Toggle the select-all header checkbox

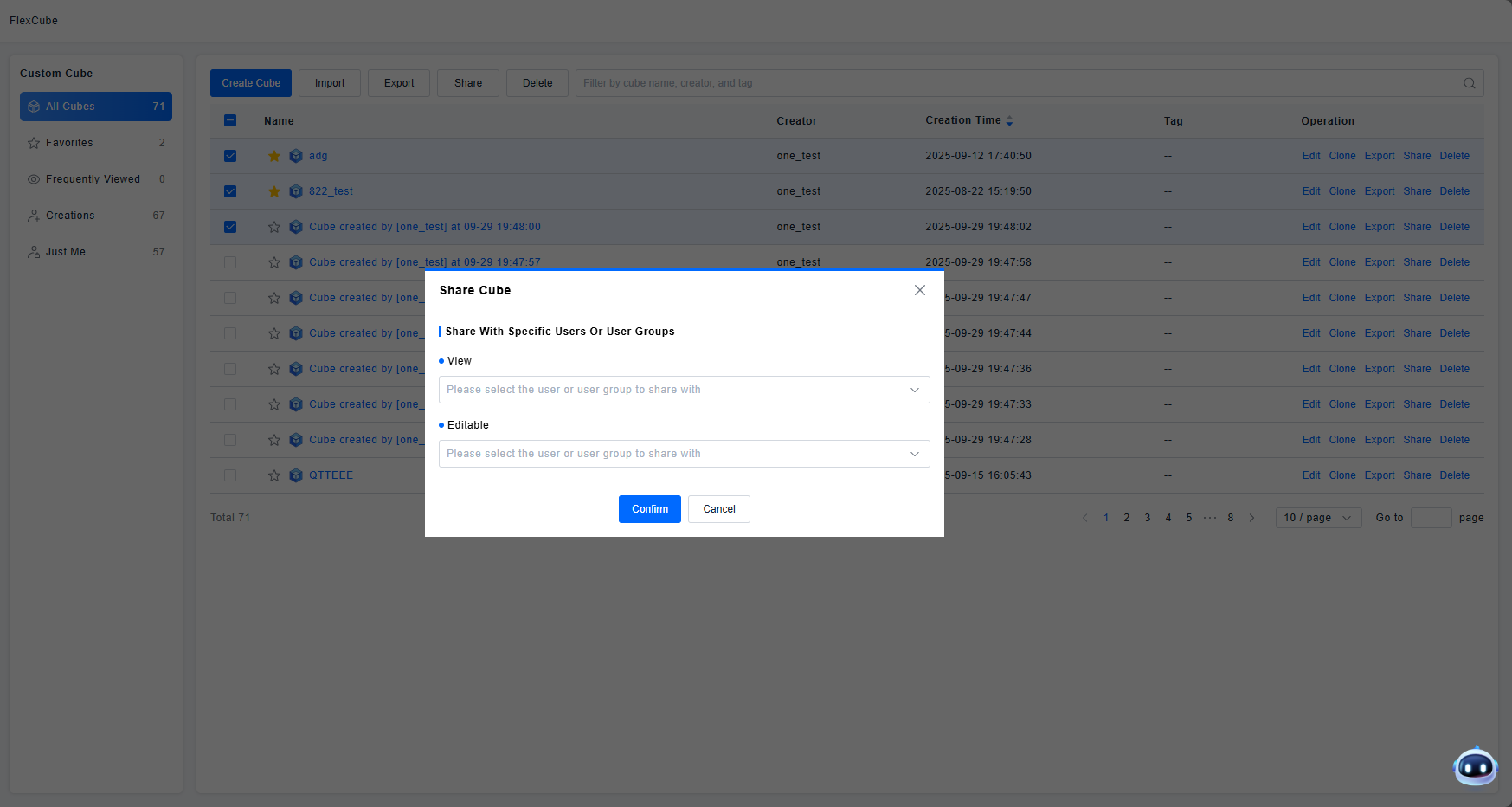230,120
